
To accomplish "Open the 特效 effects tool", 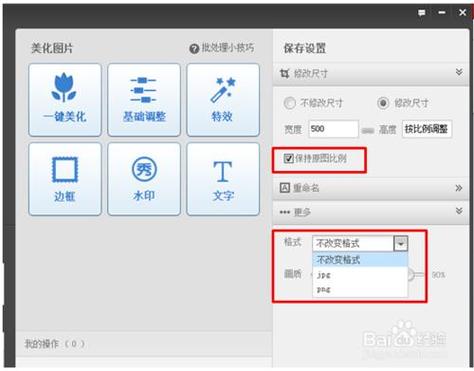I will tap(223, 100).
